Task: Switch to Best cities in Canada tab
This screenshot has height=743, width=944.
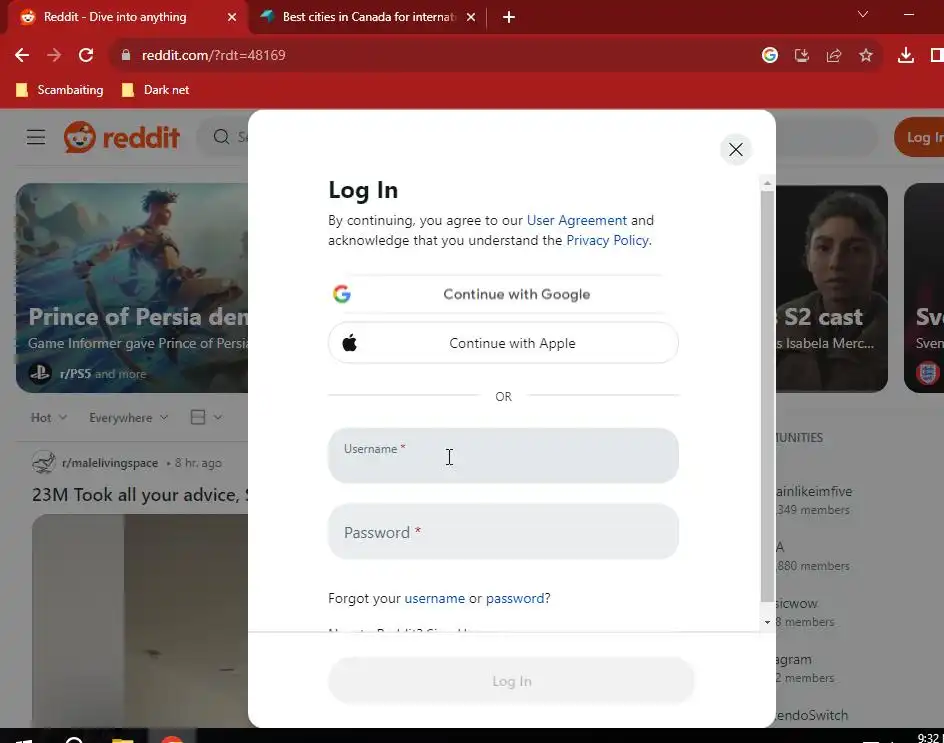Action: click(368, 17)
